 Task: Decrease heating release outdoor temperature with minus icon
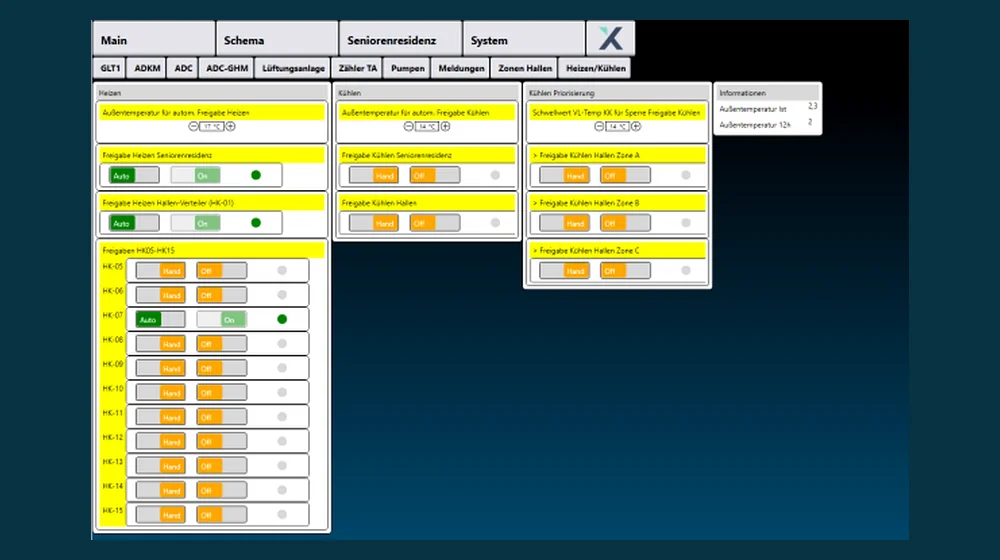coord(193,126)
